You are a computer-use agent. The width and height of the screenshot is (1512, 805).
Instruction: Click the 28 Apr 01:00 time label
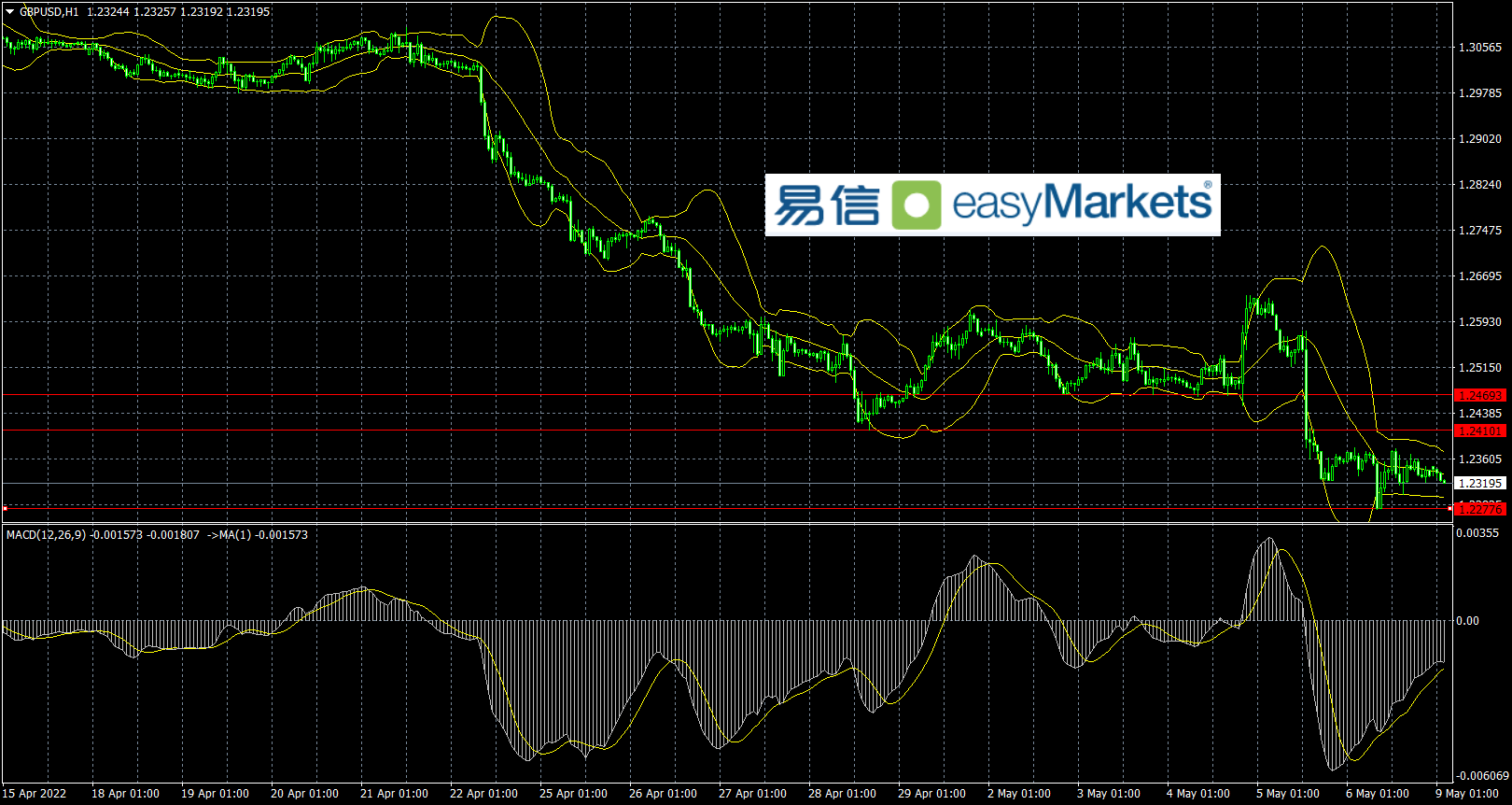click(x=842, y=794)
